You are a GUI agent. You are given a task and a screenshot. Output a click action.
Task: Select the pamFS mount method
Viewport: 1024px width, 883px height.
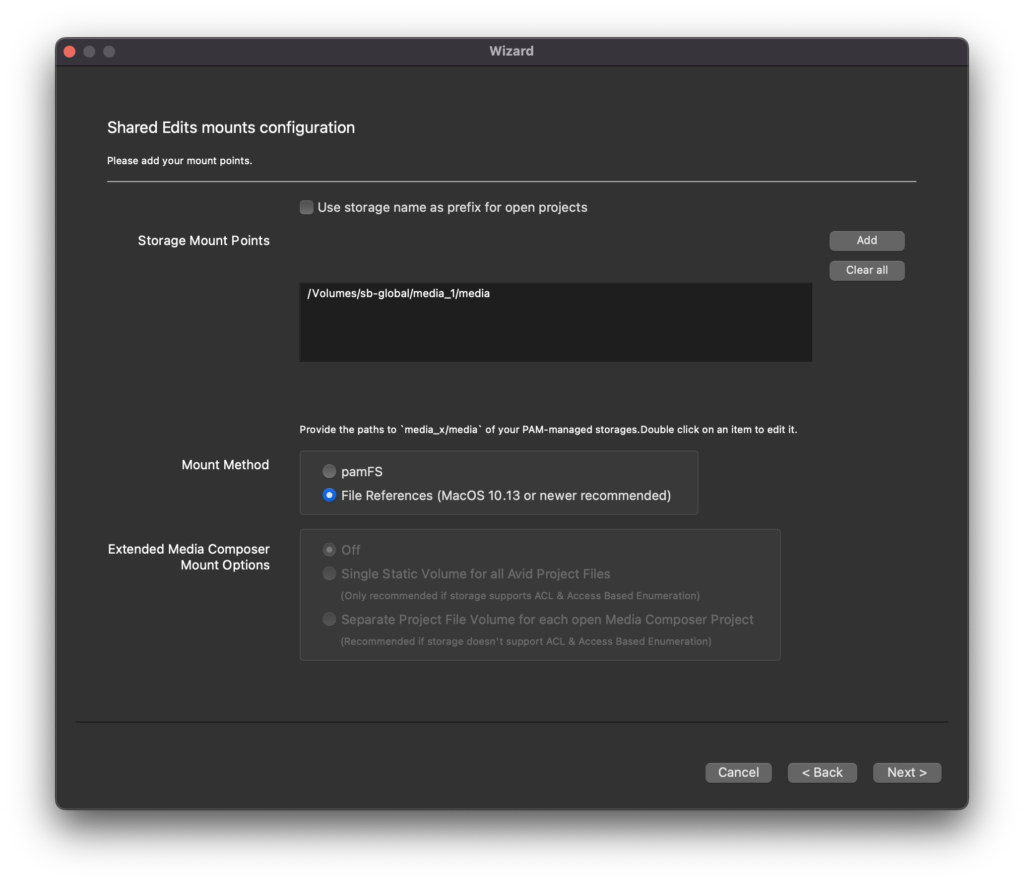pos(329,471)
